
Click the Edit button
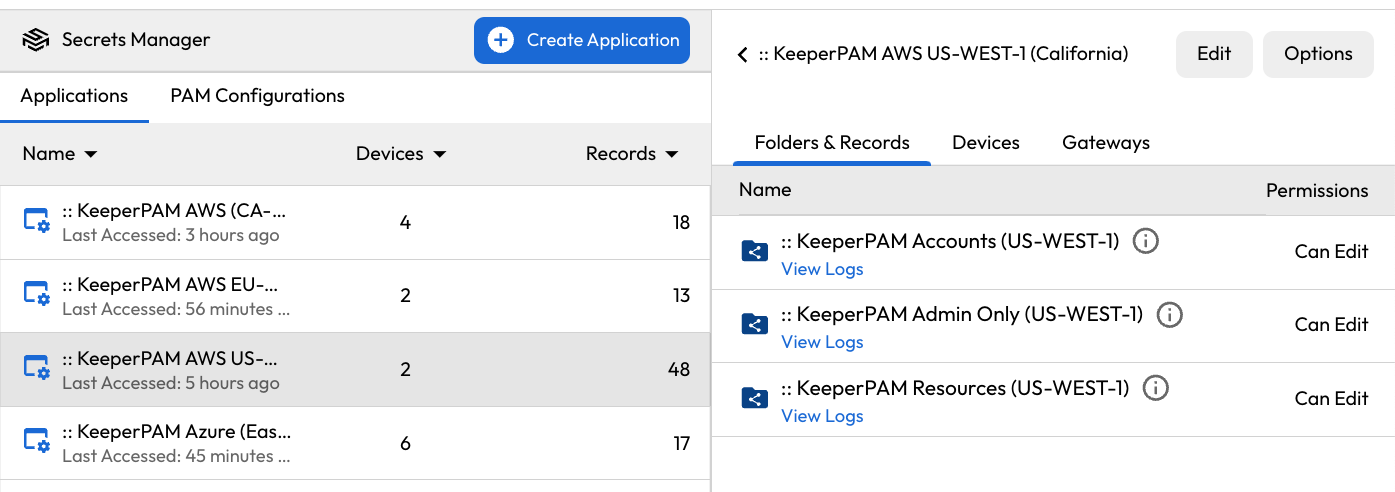click(1213, 54)
